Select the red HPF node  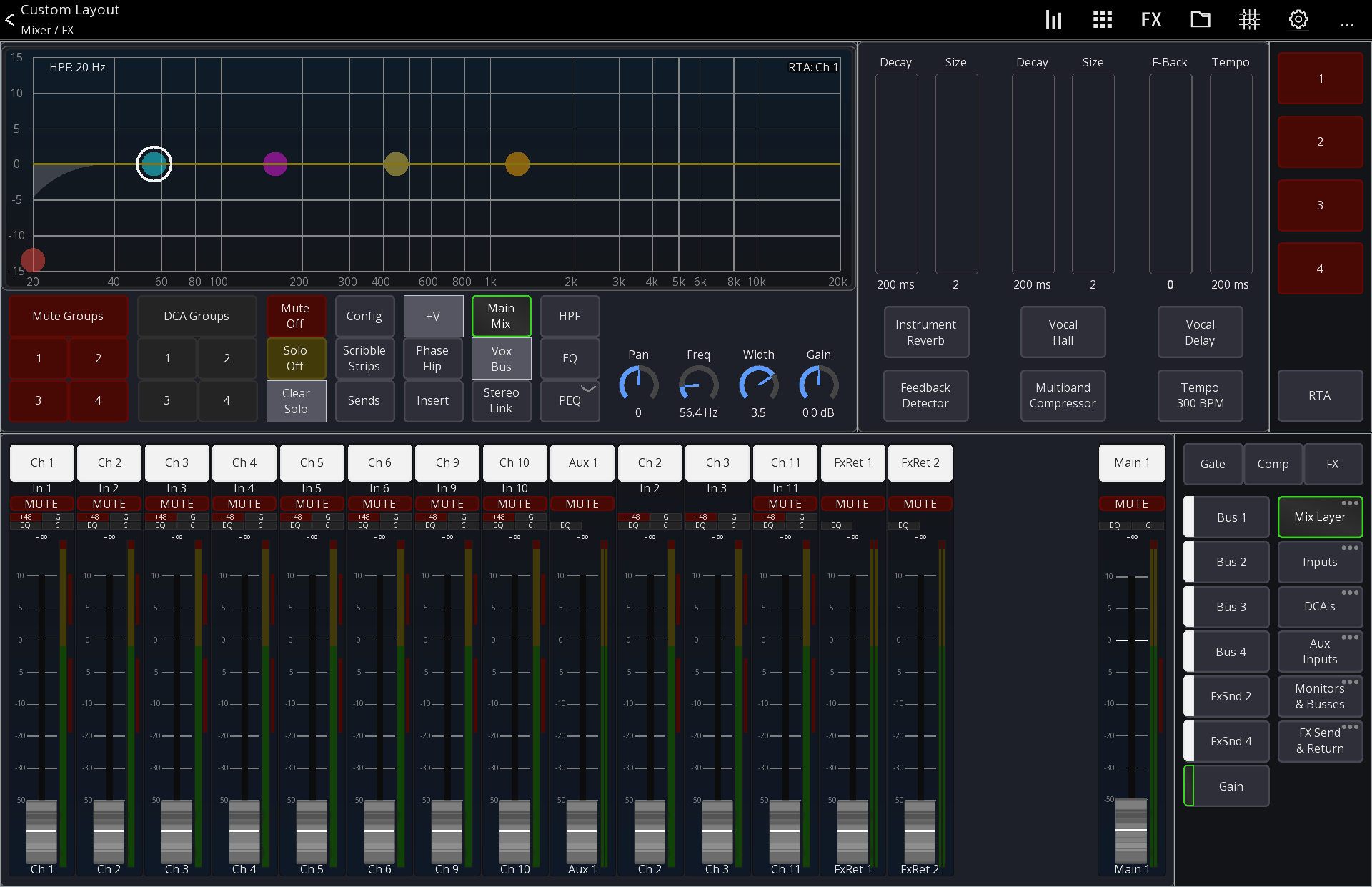33,260
